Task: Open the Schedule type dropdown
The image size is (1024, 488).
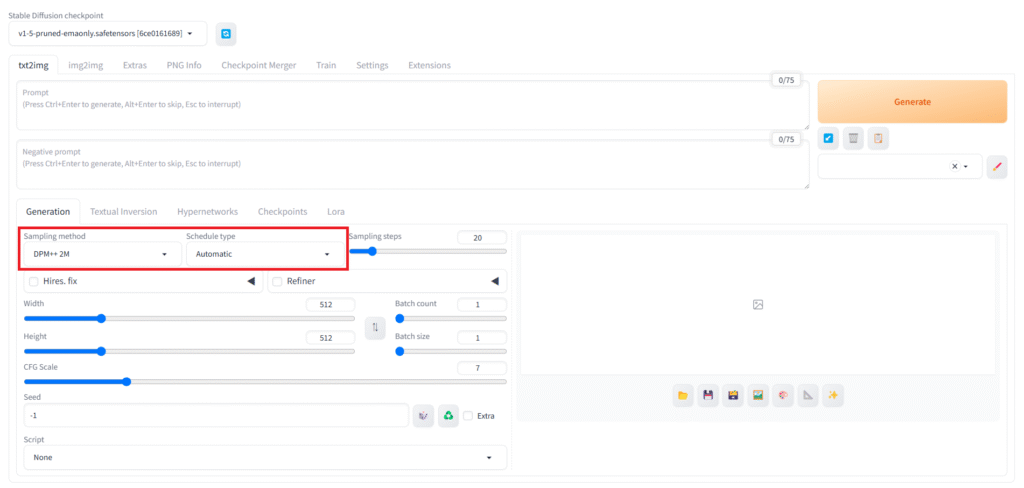Action: 262,254
